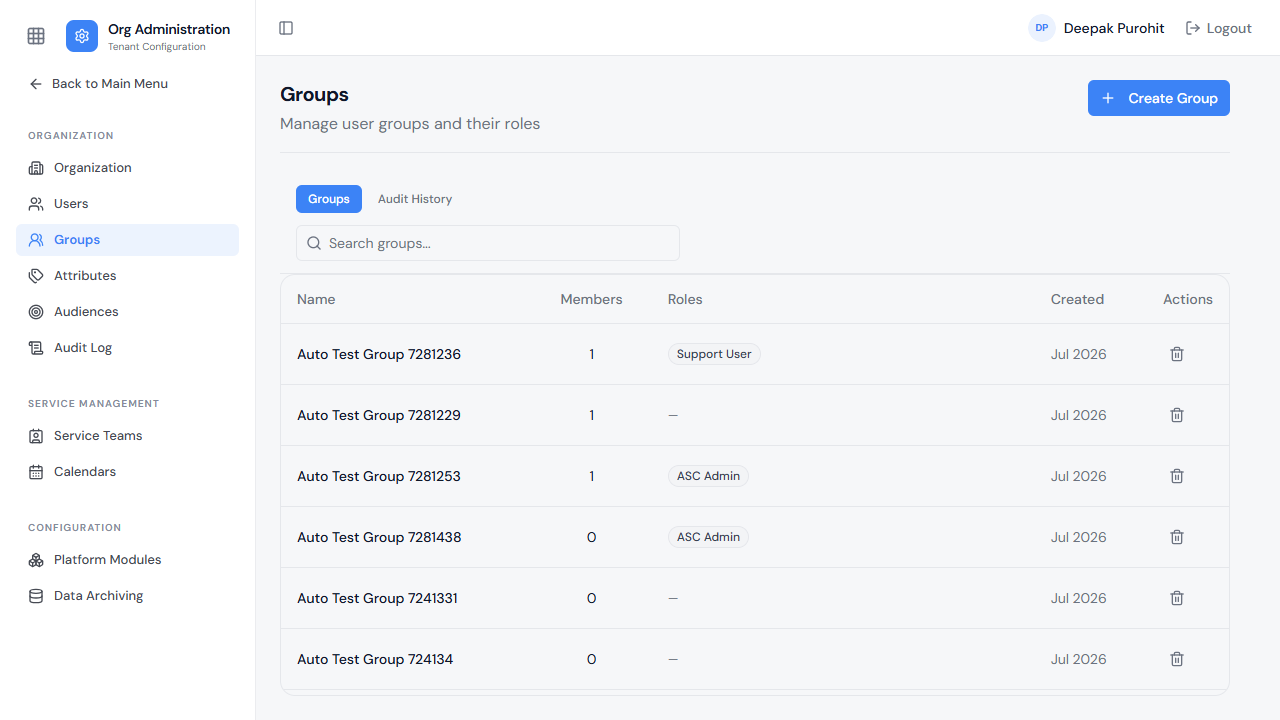Click the Calendars icon
The width and height of the screenshot is (1280, 720).
pyautogui.click(x=36, y=472)
